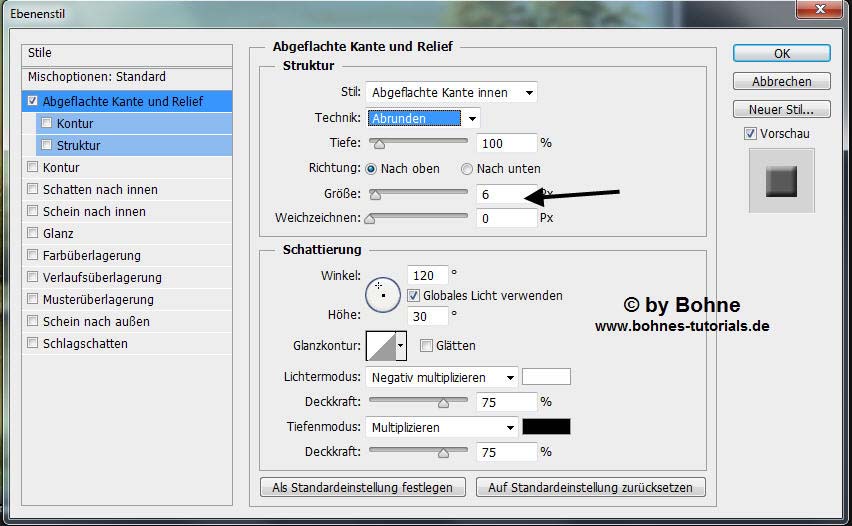Enable the Glätten checkbox
This screenshot has height=526, width=852.
tap(426, 346)
